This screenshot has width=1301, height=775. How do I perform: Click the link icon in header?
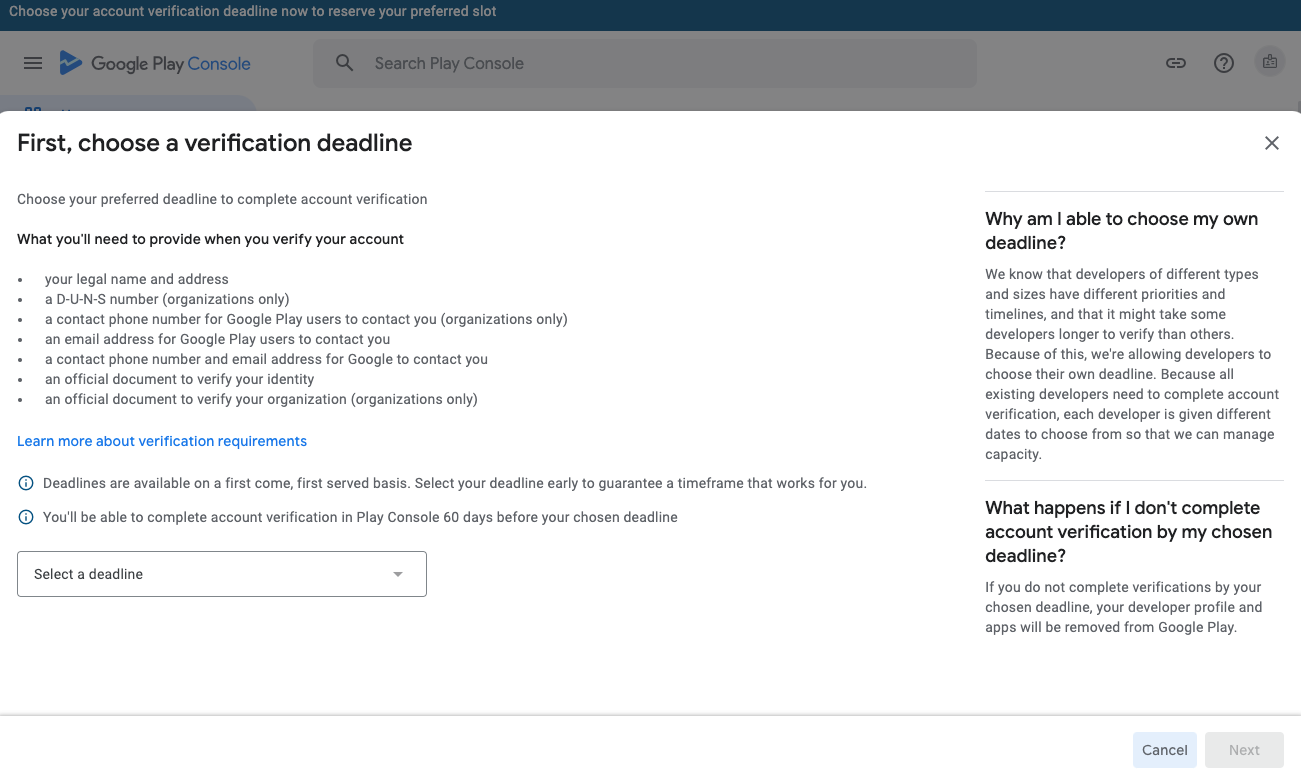tap(1176, 63)
